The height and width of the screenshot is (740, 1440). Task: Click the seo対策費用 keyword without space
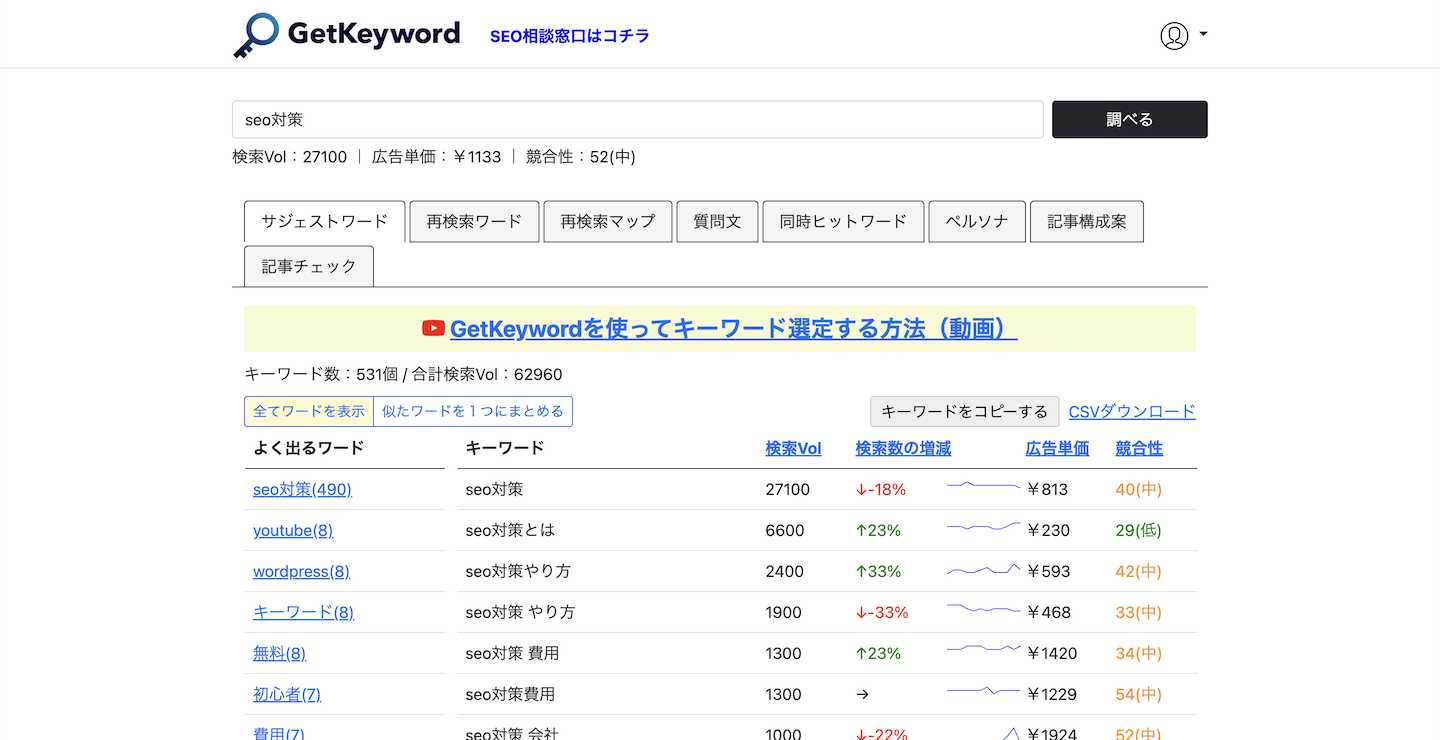(x=510, y=694)
